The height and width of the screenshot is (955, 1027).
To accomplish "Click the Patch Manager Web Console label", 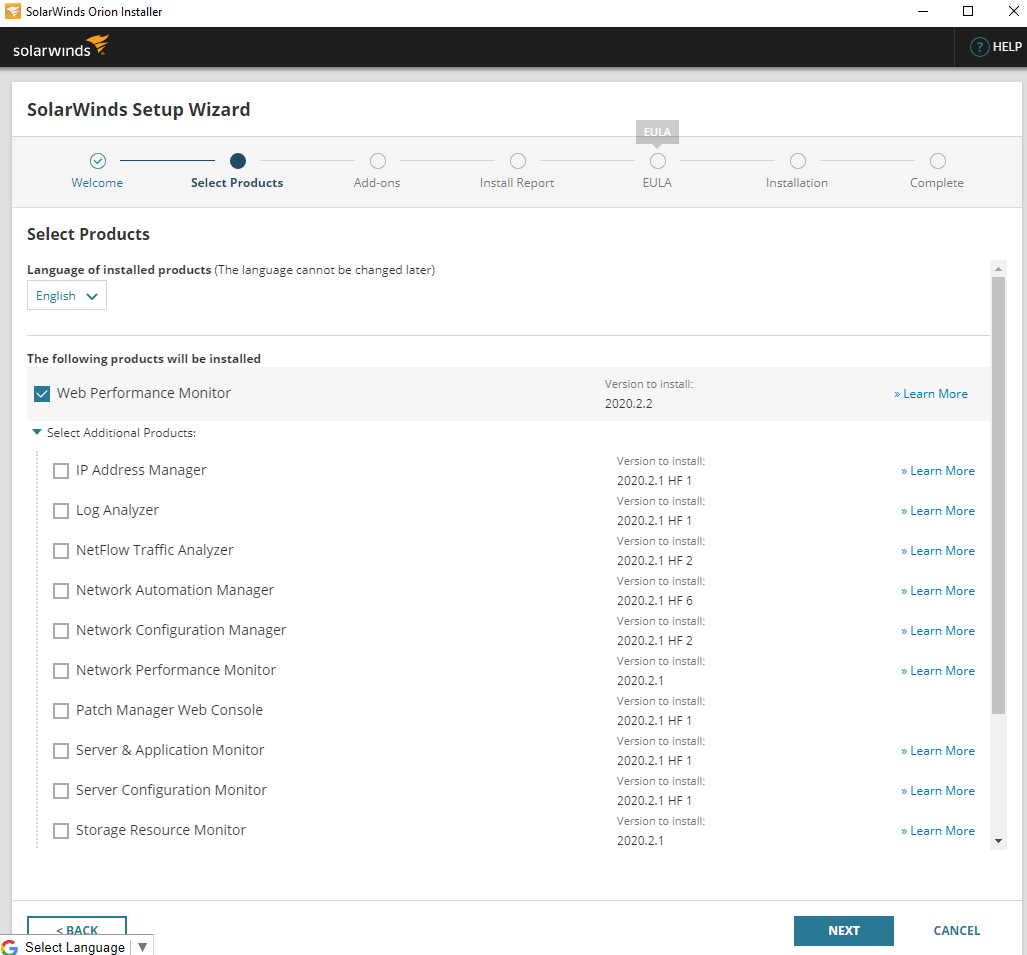I will 169,710.
